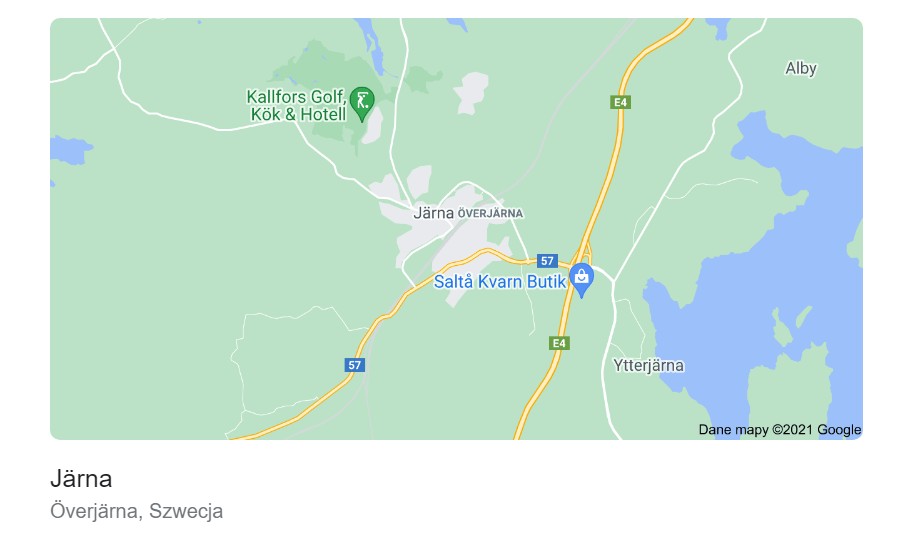Click the Ytterjärna place label
This screenshot has height=540, width=910.
(x=648, y=366)
